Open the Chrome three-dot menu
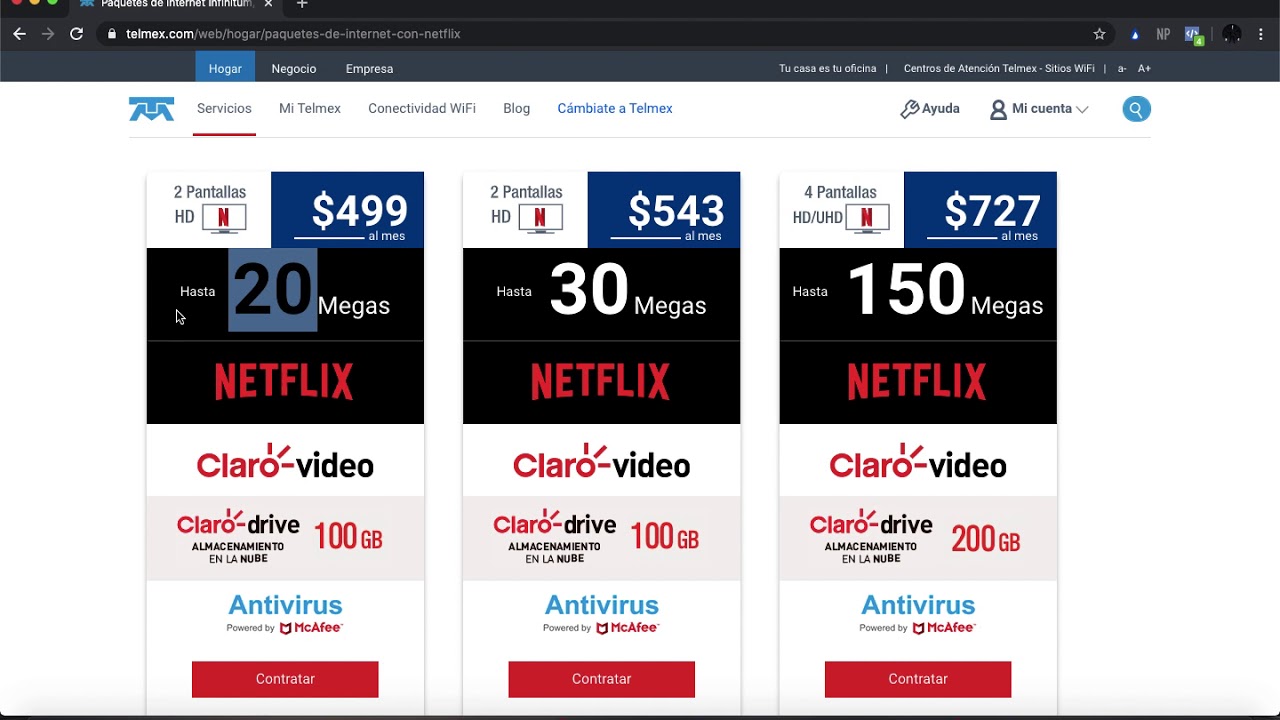This screenshot has height=720, width=1280. point(1262,34)
